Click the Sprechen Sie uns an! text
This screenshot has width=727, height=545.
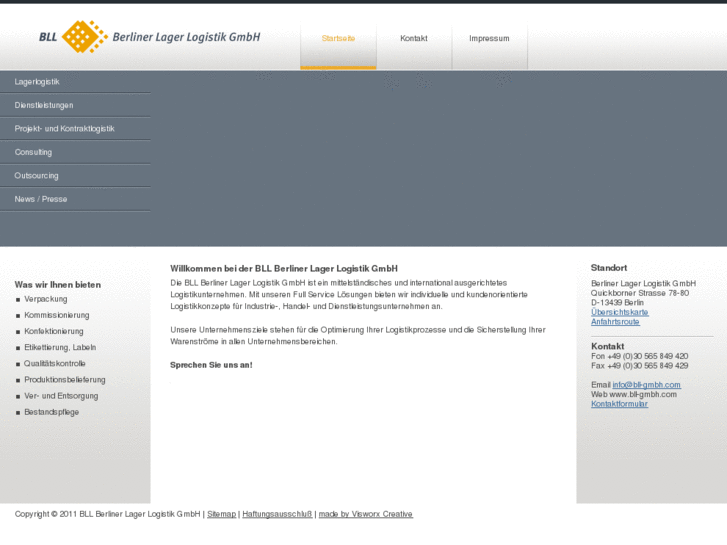[x=211, y=365]
